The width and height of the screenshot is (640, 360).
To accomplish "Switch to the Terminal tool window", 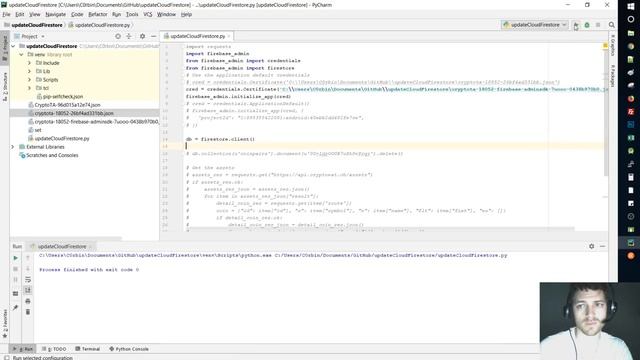I will pyautogui.click(x=87, y=349).
